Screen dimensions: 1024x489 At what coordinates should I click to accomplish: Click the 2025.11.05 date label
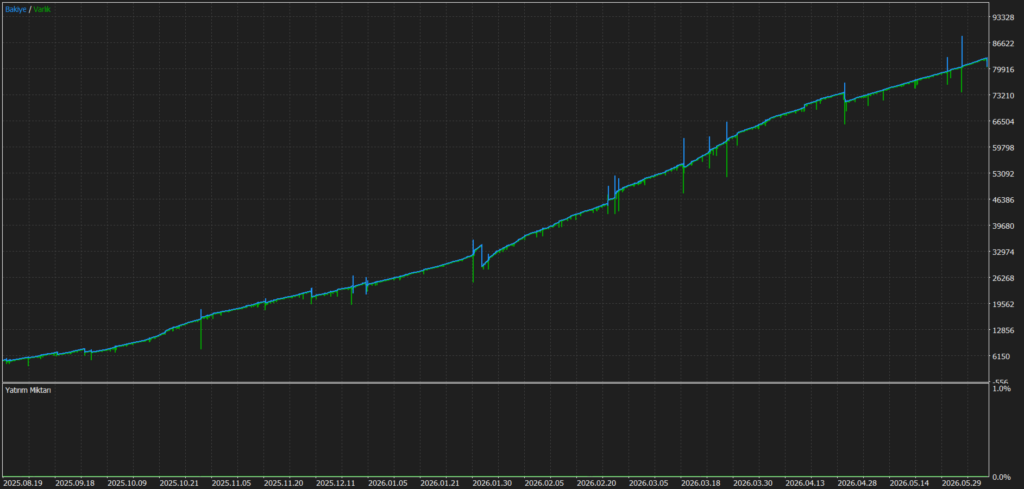[x=231, y=483]
